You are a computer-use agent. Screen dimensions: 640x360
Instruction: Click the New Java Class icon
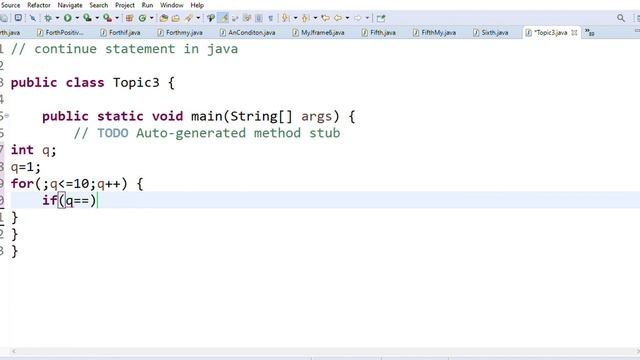[x=142, y=18]
